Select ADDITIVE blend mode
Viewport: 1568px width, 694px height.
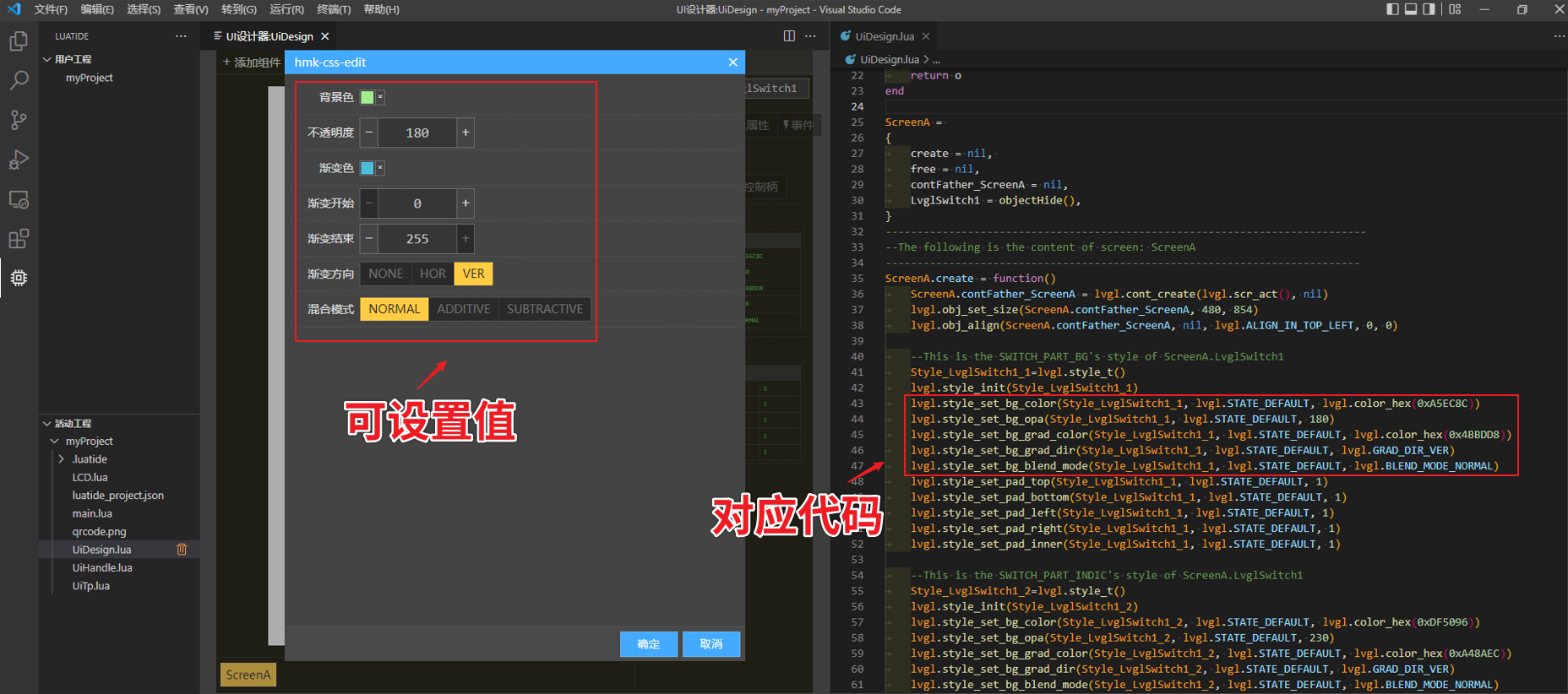[463, 309]
